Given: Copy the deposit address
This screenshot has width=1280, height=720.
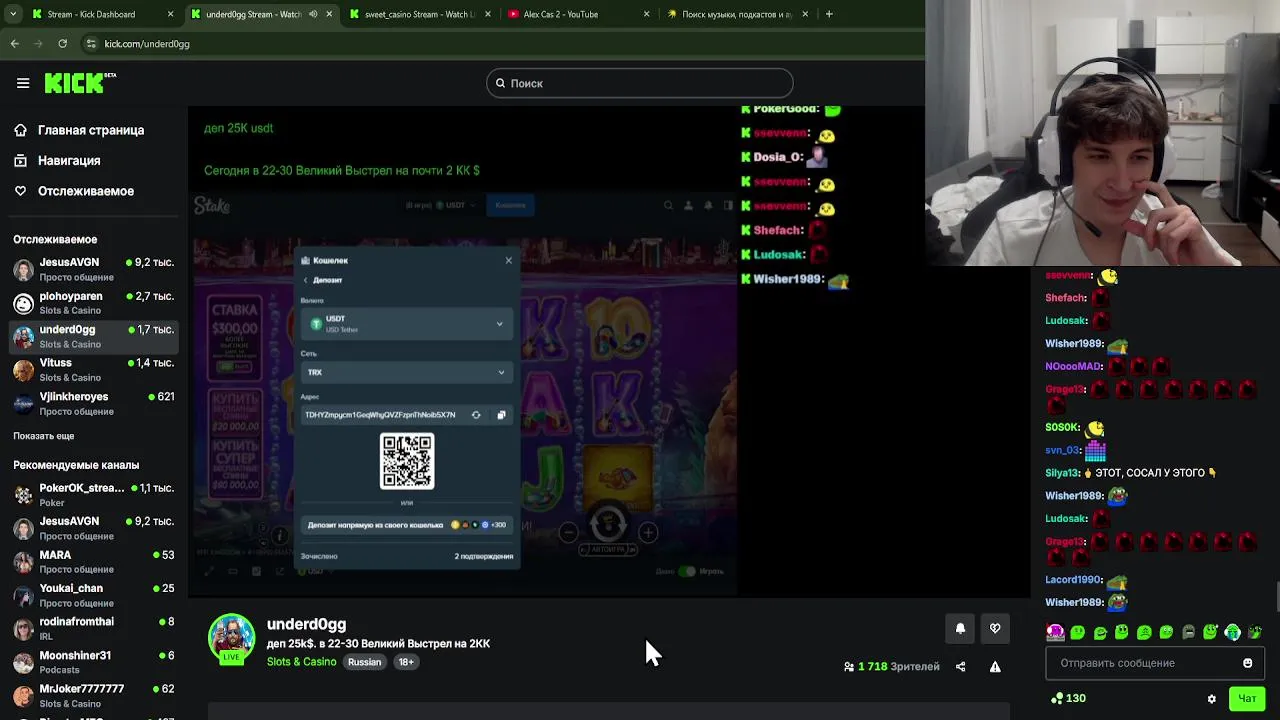Looking at the screenshot, I should (x=501, y=415).
